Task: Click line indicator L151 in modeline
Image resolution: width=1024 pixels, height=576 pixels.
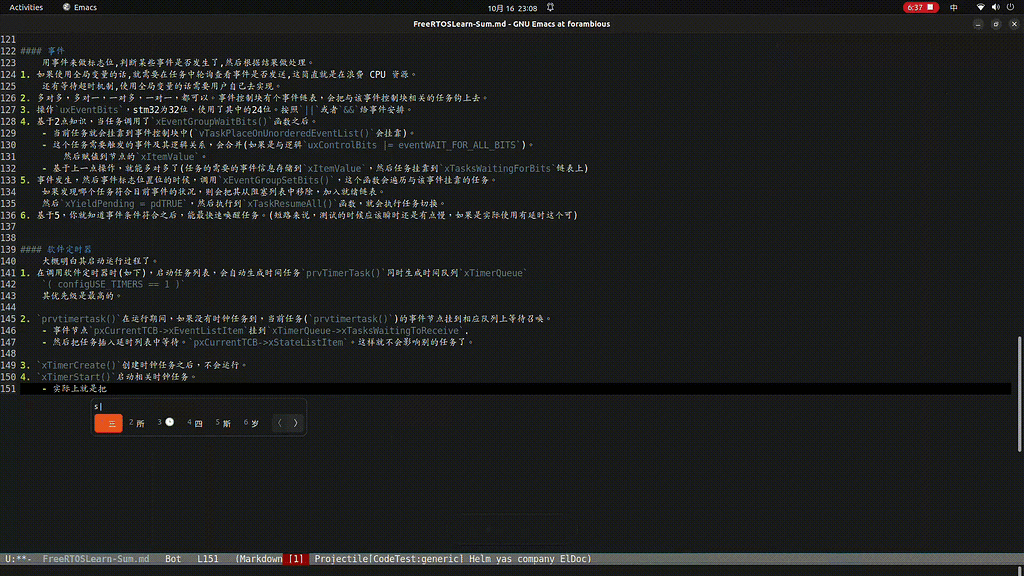Action: pyautogui.click(x=204, y=559)
